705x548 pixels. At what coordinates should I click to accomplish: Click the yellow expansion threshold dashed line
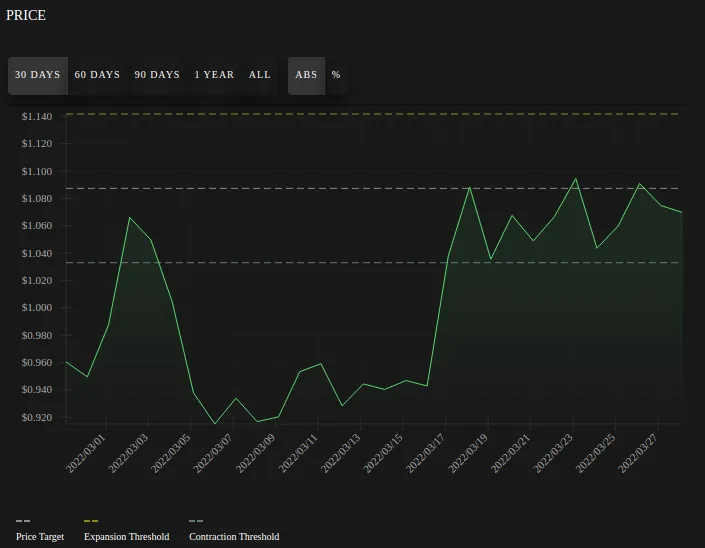[372, 114]
